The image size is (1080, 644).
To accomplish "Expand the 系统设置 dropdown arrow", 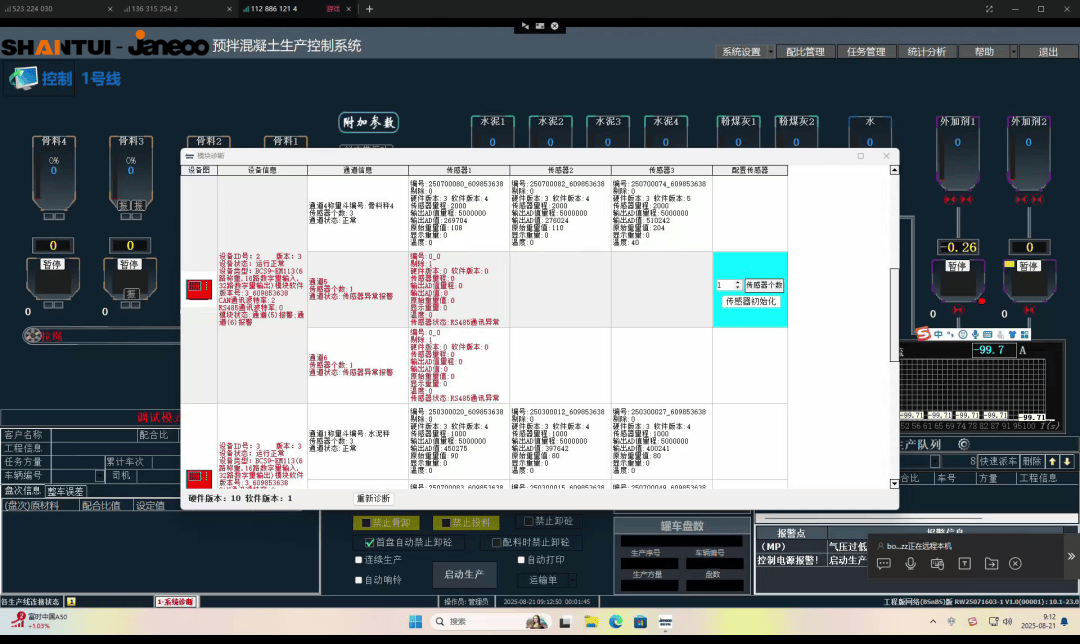I will click(x=770, y=52).
